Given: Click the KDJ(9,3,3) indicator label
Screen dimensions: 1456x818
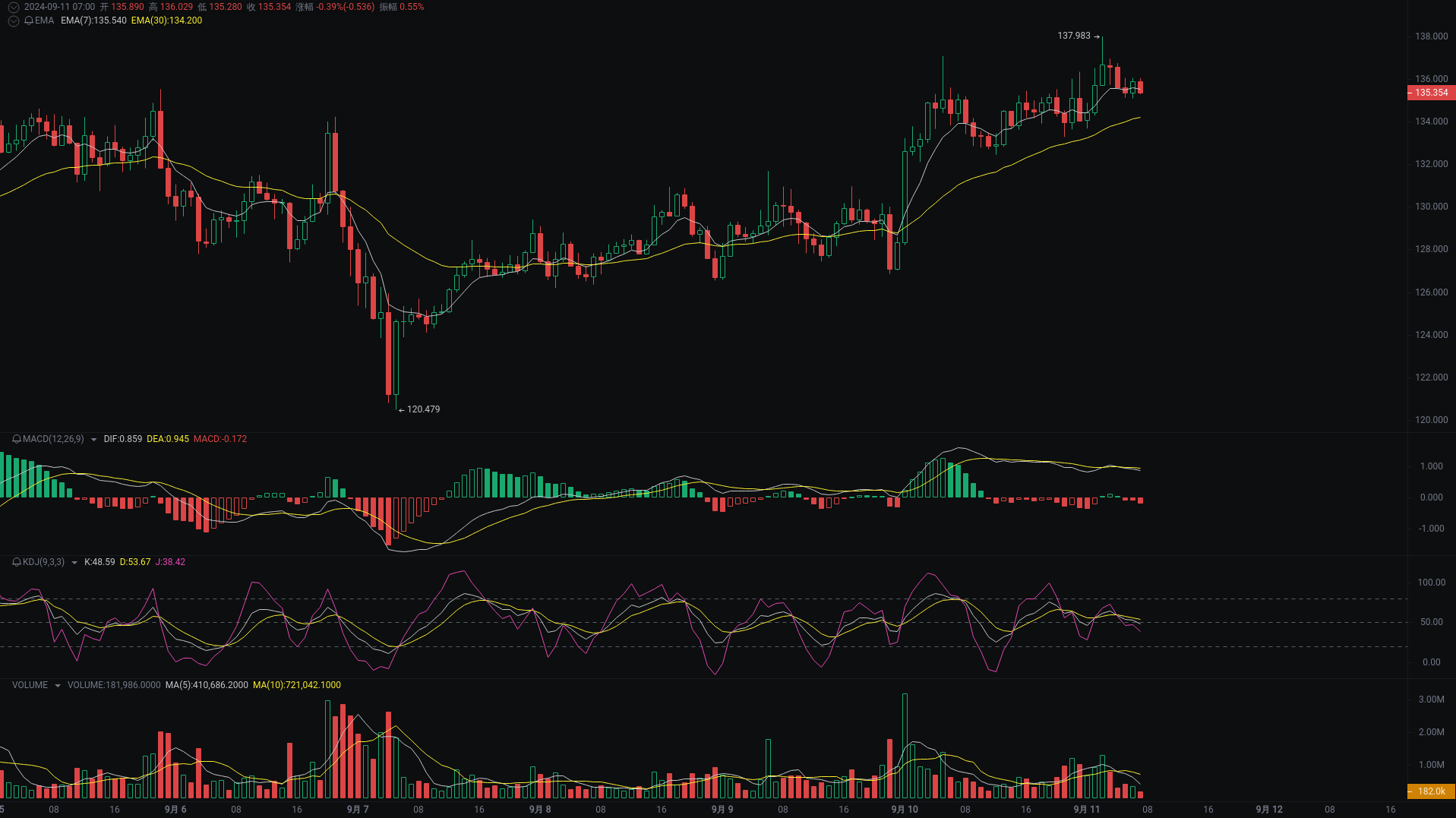Looking at the screenshot, I should tap(42, 563).
